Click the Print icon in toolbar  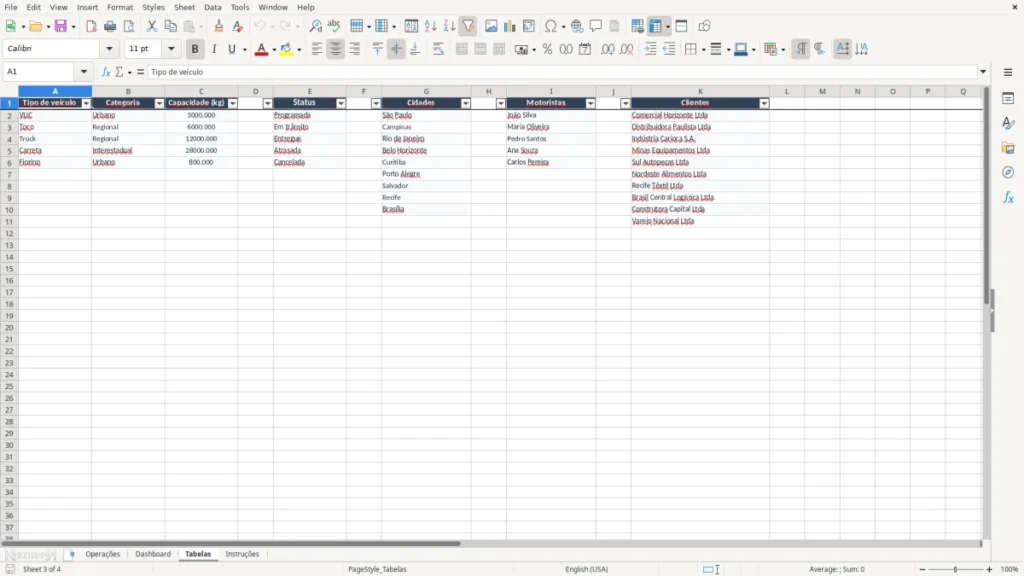(x=110, y=26)
